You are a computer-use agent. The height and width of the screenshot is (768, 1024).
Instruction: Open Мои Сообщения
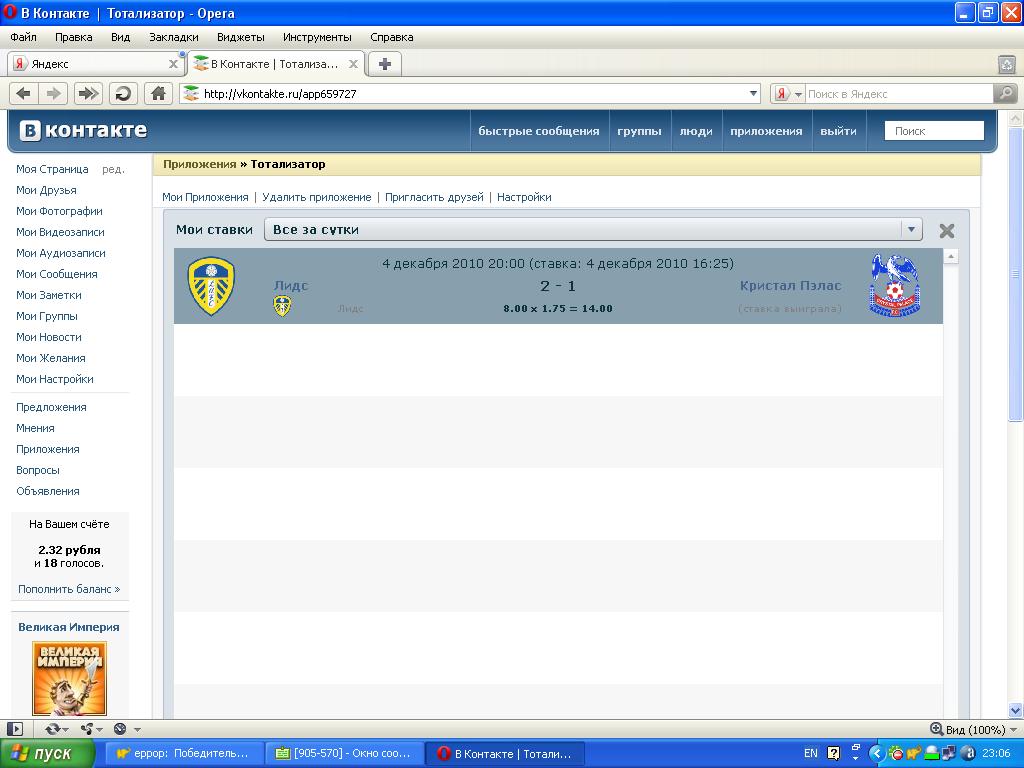click(57, 274)
